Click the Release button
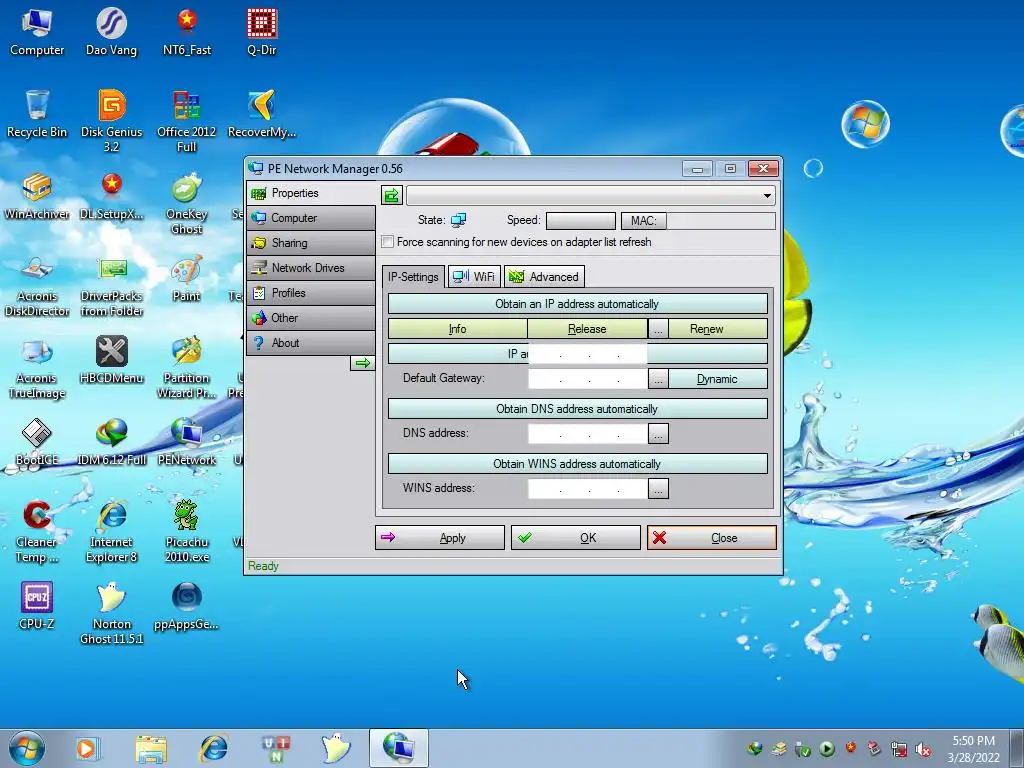 tap(587, 329)
